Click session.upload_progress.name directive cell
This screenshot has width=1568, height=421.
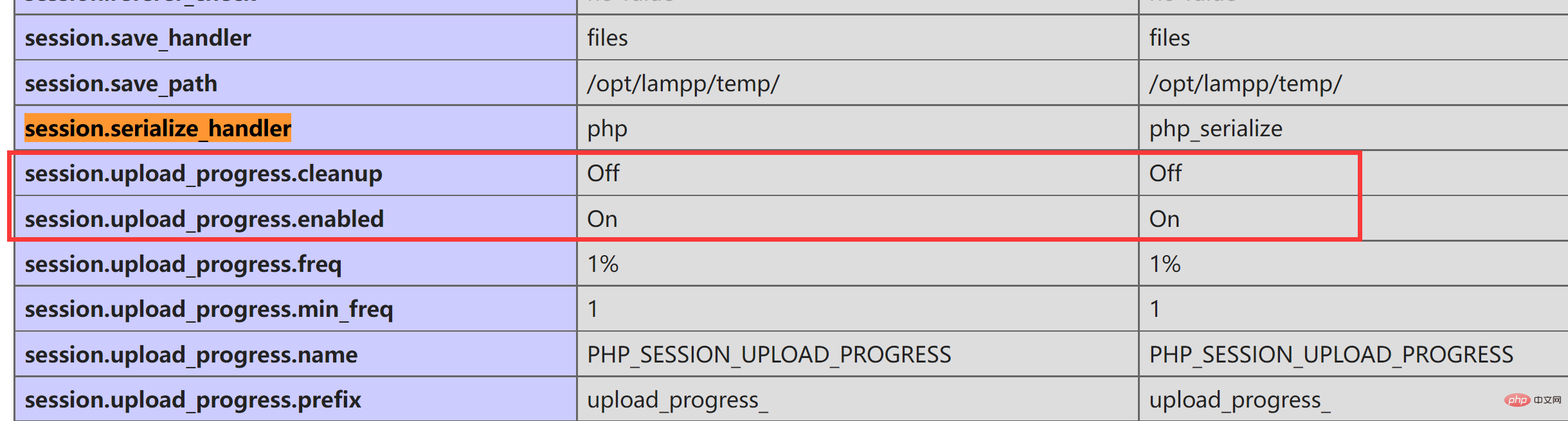(x=296, y=354)
